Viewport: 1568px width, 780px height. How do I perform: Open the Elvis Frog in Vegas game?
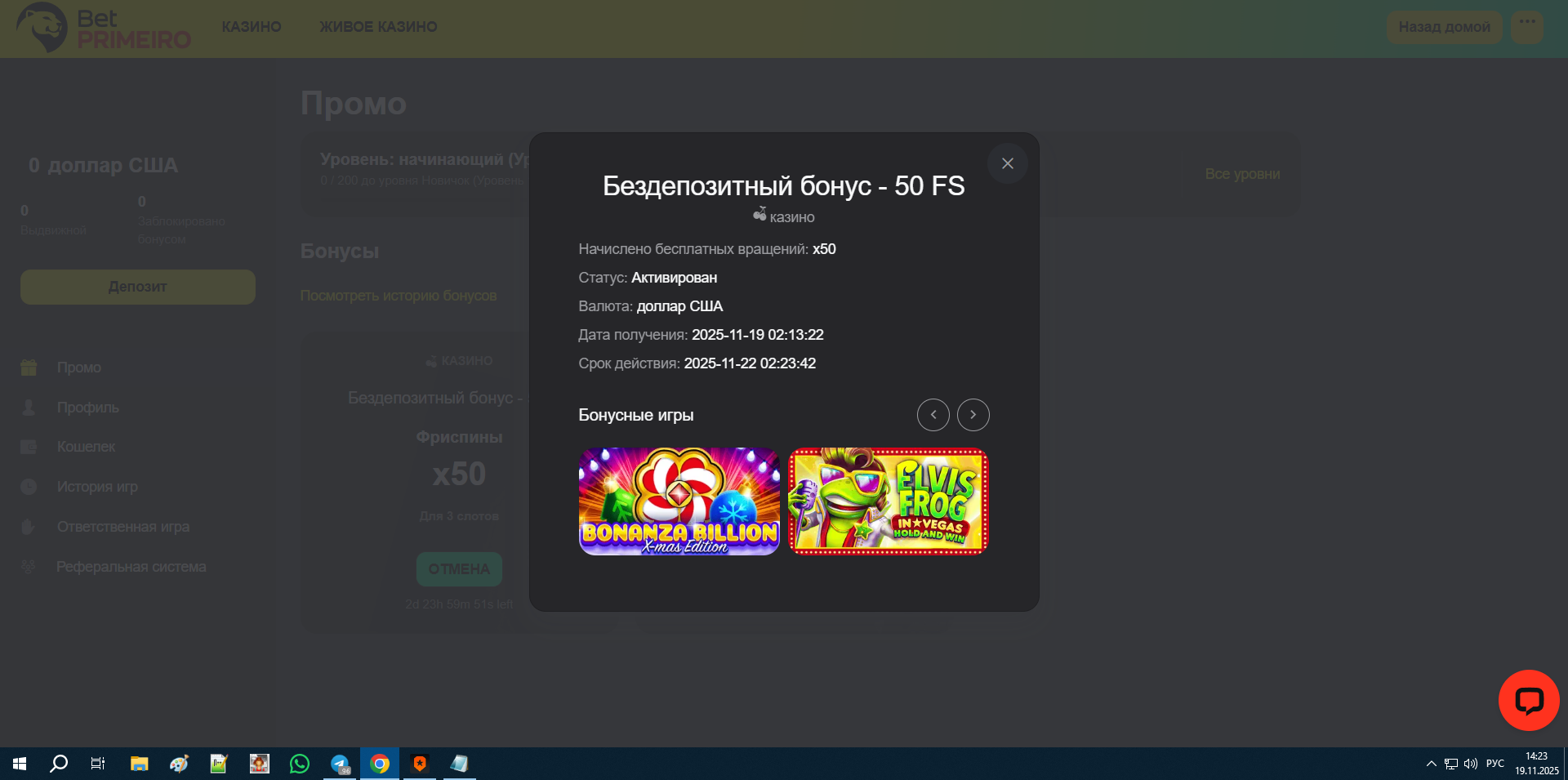(888, 501)
